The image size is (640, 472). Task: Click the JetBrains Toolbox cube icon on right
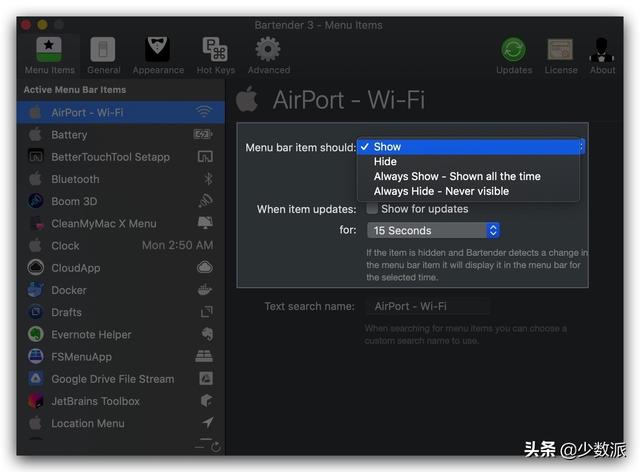point(207,401)
